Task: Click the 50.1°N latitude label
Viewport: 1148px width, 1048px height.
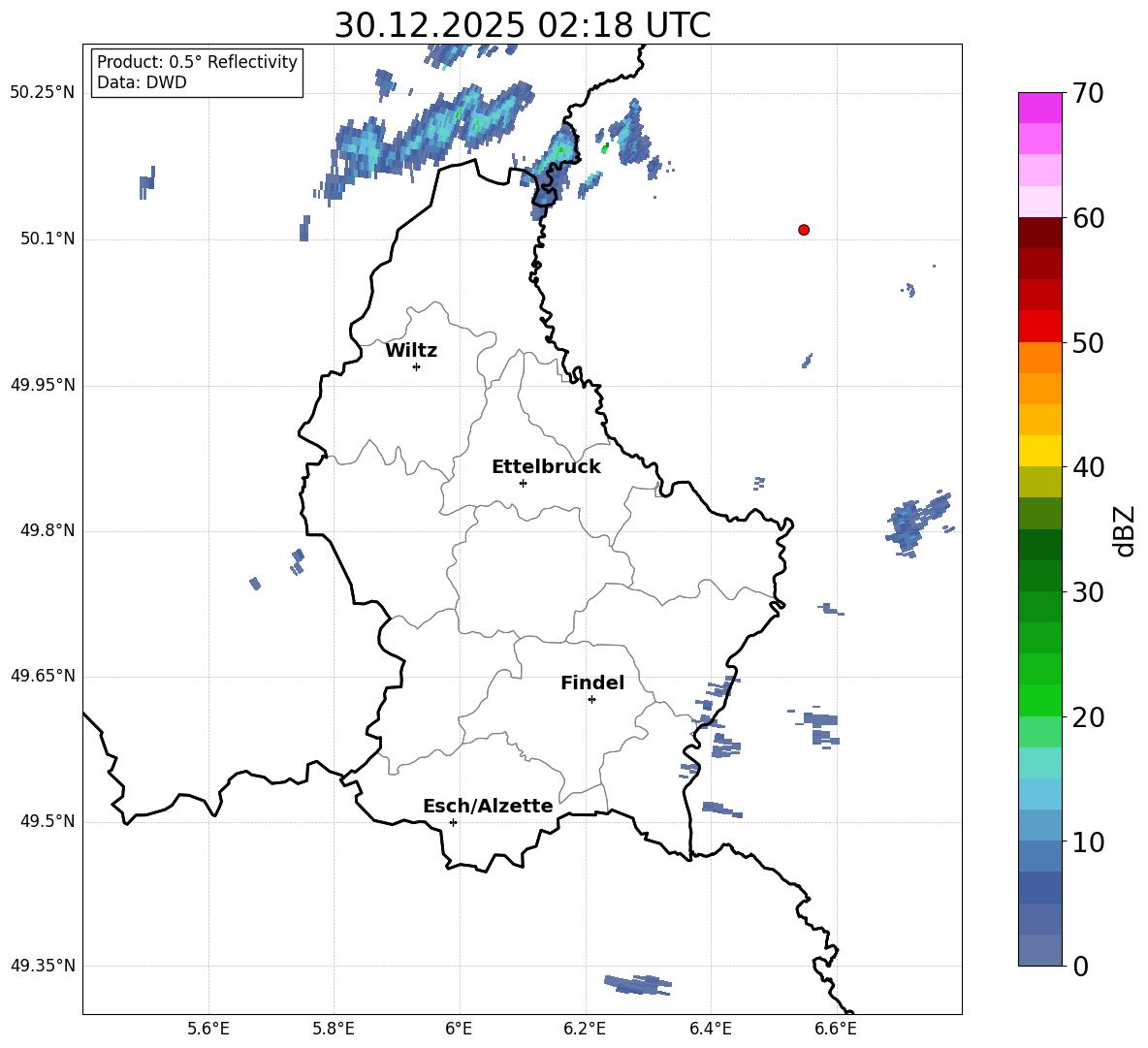Action: pos(47,238)
